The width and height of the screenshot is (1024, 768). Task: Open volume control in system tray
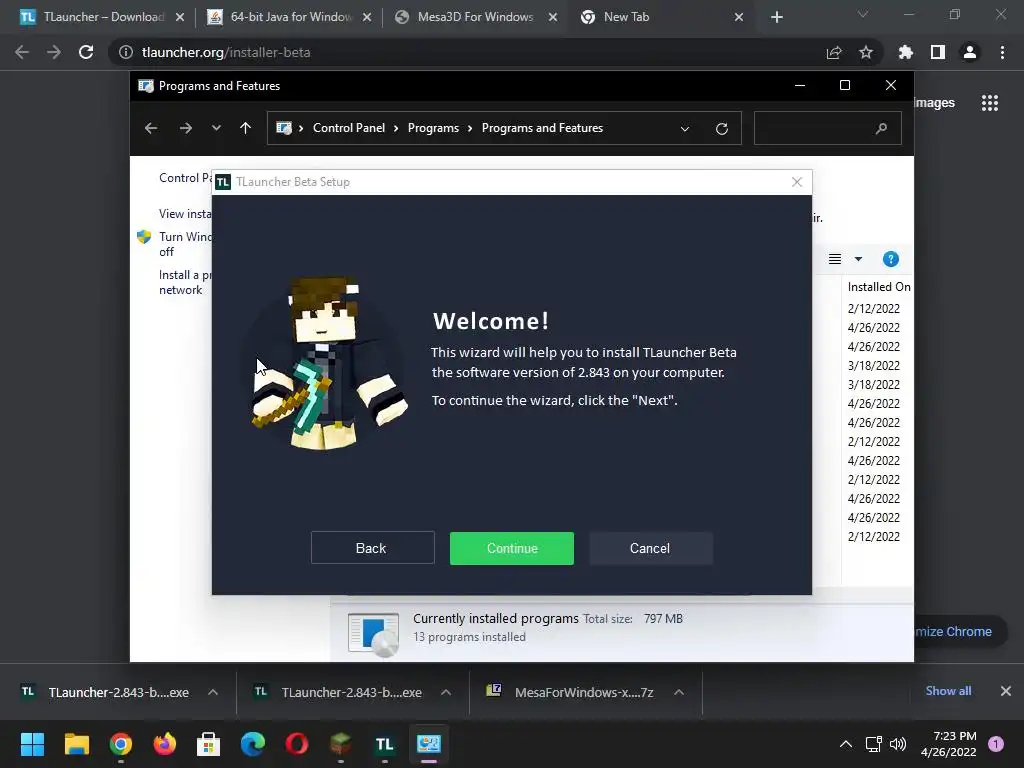pyautogui.click(x=898, y=744)
